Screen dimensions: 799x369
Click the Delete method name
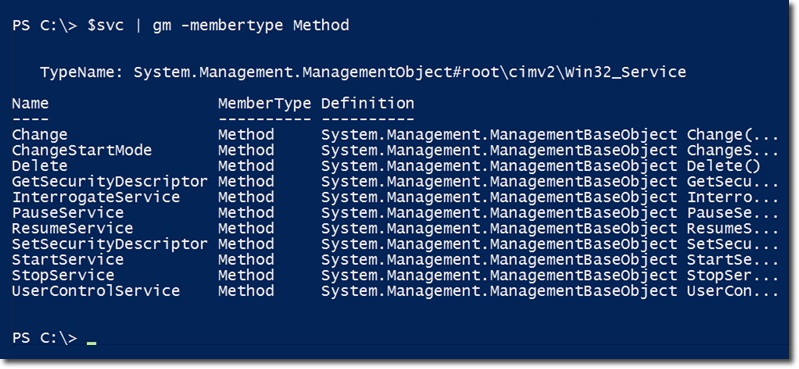[39, 166]
